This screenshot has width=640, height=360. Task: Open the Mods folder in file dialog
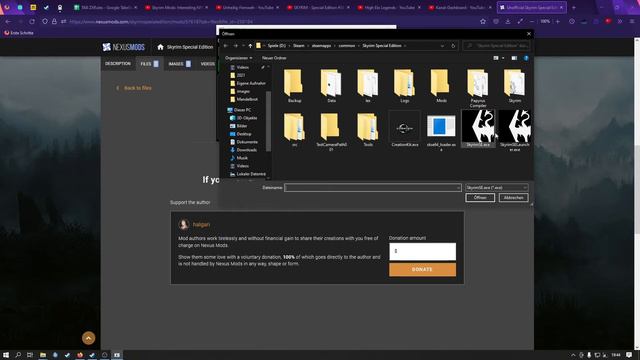pyautogui.click(x=441, y=86)
